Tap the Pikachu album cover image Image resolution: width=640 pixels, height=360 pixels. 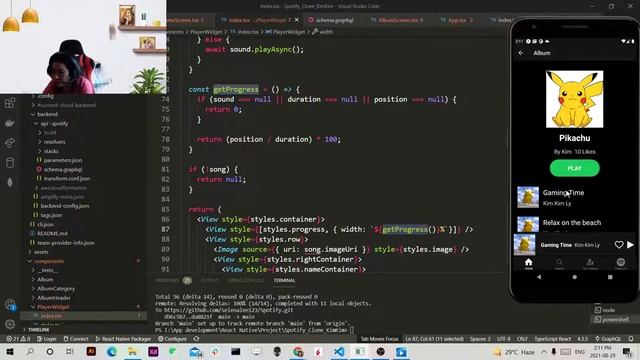574,99
